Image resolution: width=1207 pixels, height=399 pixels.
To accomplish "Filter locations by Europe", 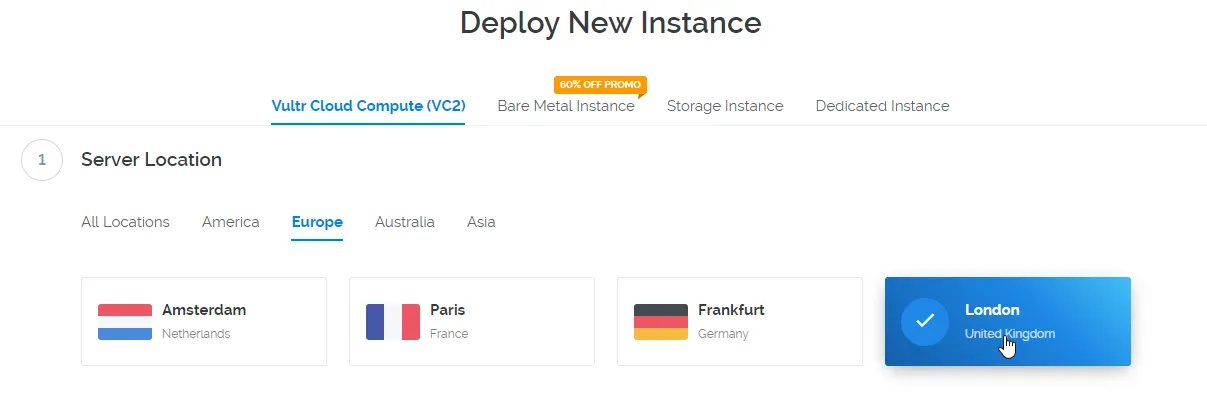I will 317,222.
